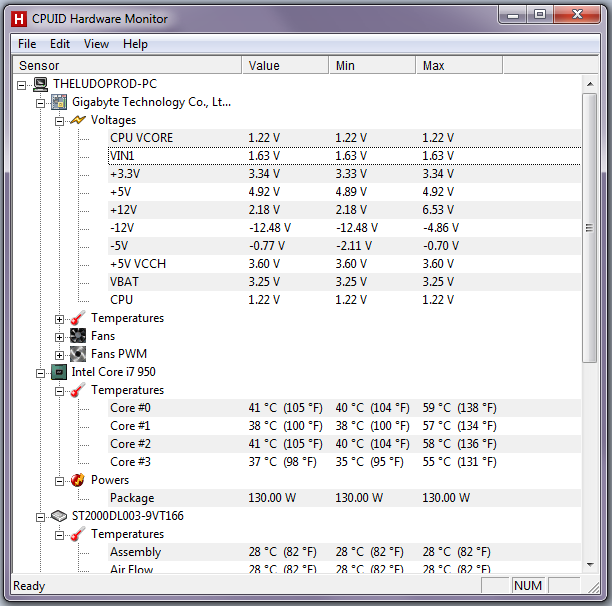Expand the Fans tree node
The image size is (612, 606).
pos(60,336)
